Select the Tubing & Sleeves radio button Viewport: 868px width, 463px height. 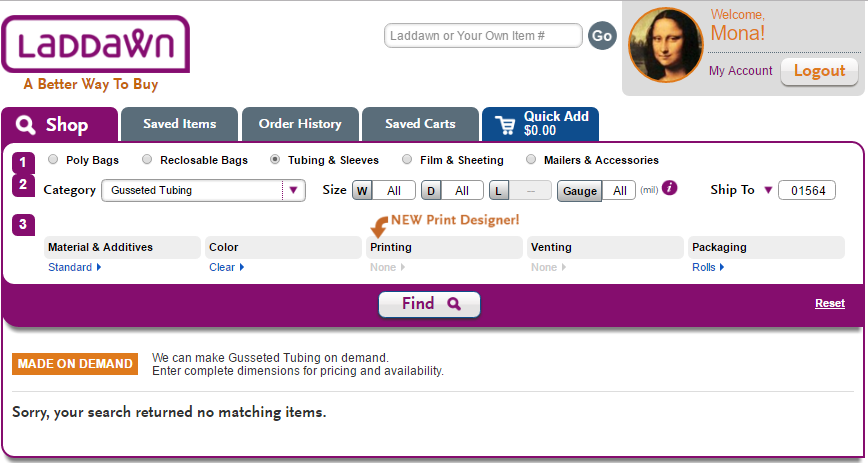click(275, 160)
